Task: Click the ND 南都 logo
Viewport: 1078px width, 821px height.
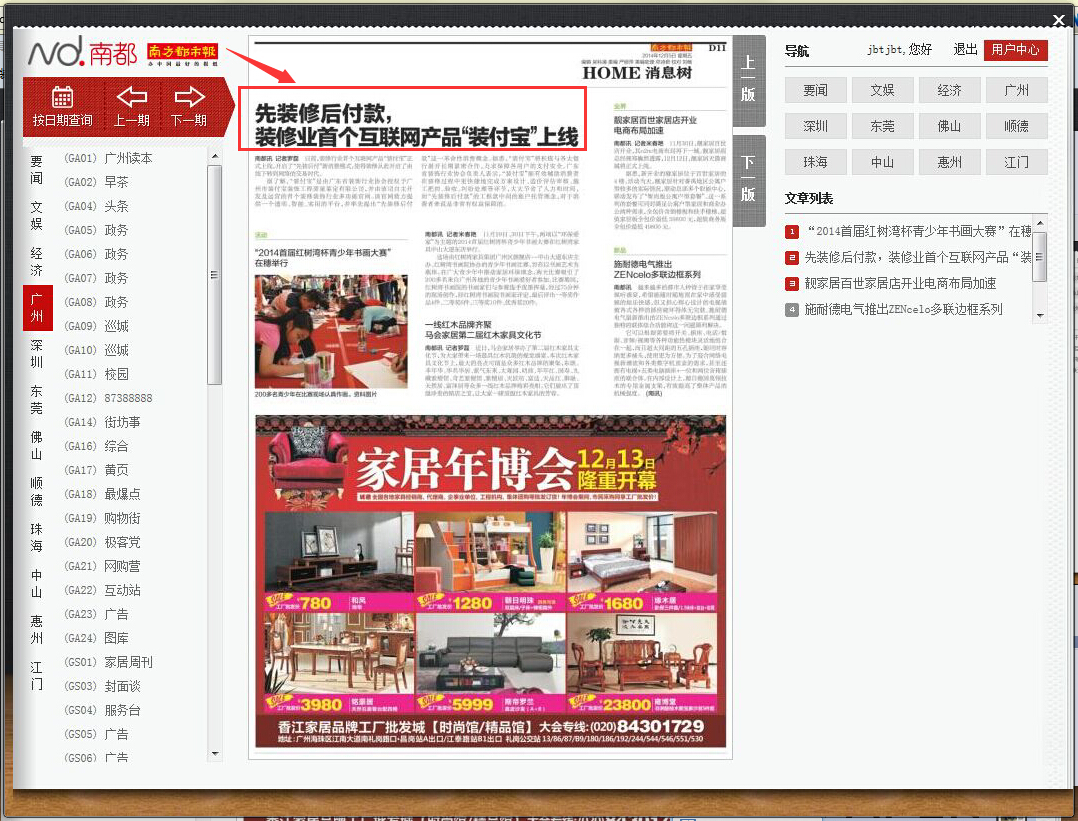Action: click(x=82, y=52)
